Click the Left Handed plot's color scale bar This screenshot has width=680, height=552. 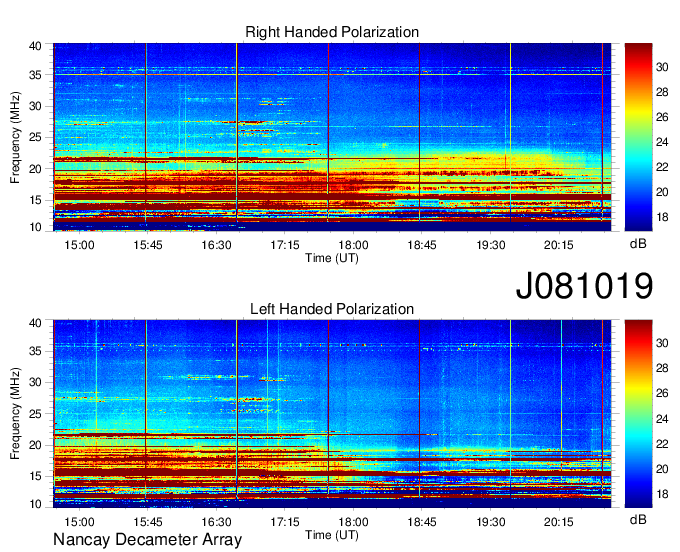638,413
